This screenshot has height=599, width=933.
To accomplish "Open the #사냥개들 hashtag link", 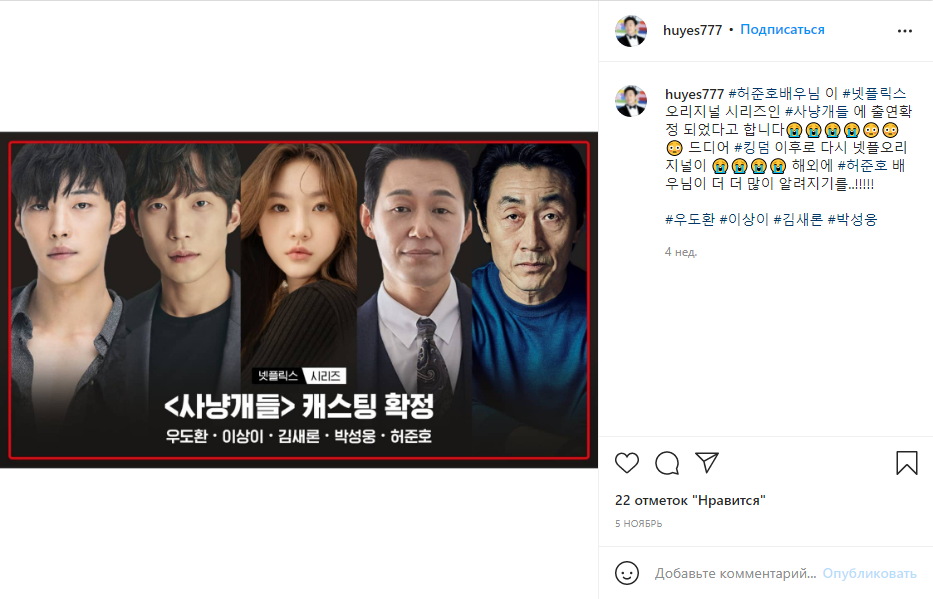I will pos(817,111).
